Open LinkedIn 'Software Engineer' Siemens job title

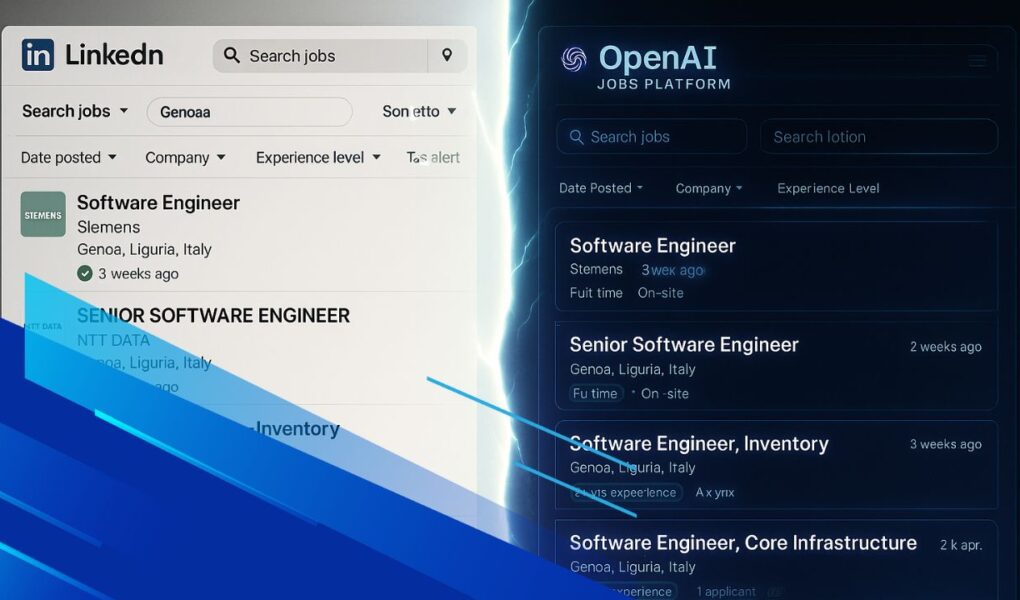(x=158, y=202)
